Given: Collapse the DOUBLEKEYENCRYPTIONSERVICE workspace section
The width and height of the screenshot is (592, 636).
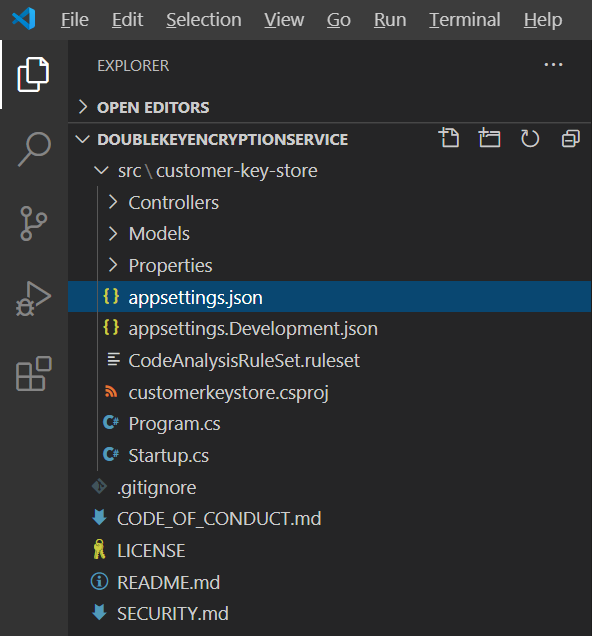Looking at the screenshot, I should pos(83,140).
